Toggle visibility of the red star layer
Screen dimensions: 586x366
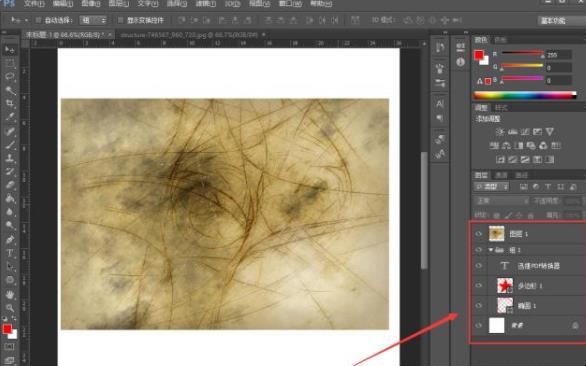click(479, 286)
